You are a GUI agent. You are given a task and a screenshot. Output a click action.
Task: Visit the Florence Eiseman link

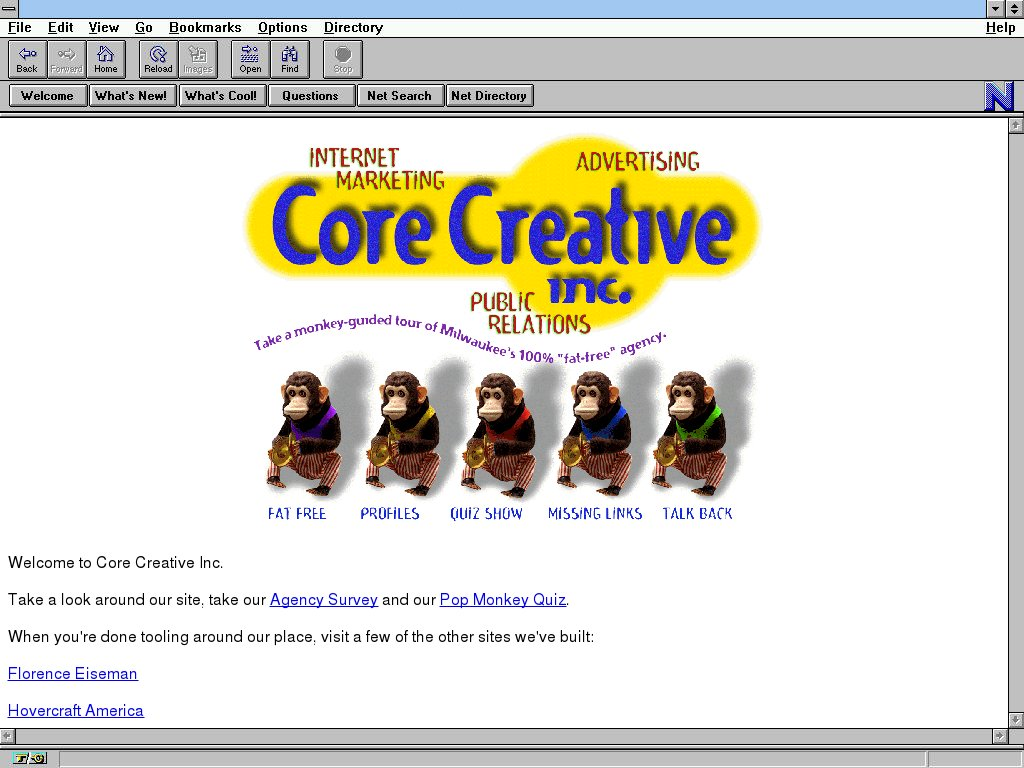click(73, 674)
